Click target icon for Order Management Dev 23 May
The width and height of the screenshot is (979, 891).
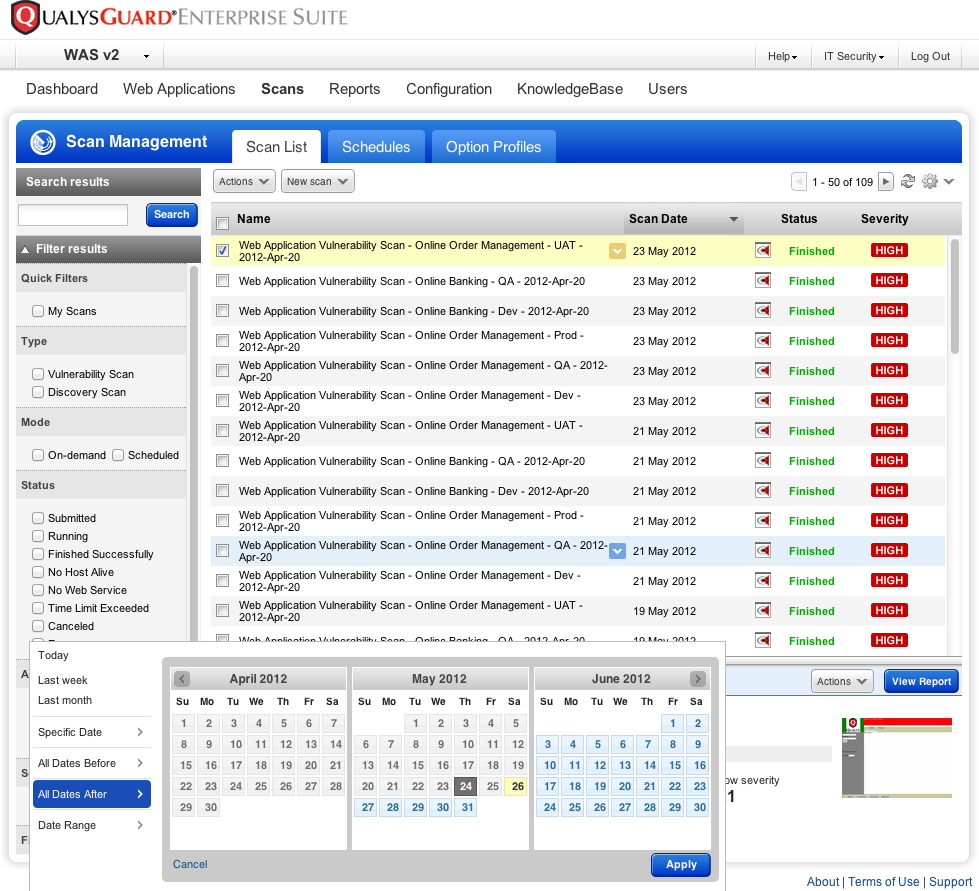(x=762, y=400)
